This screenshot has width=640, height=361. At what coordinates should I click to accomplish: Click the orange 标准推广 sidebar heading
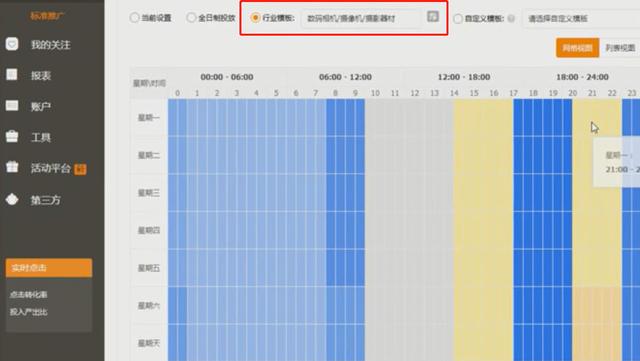coord(47,16)
